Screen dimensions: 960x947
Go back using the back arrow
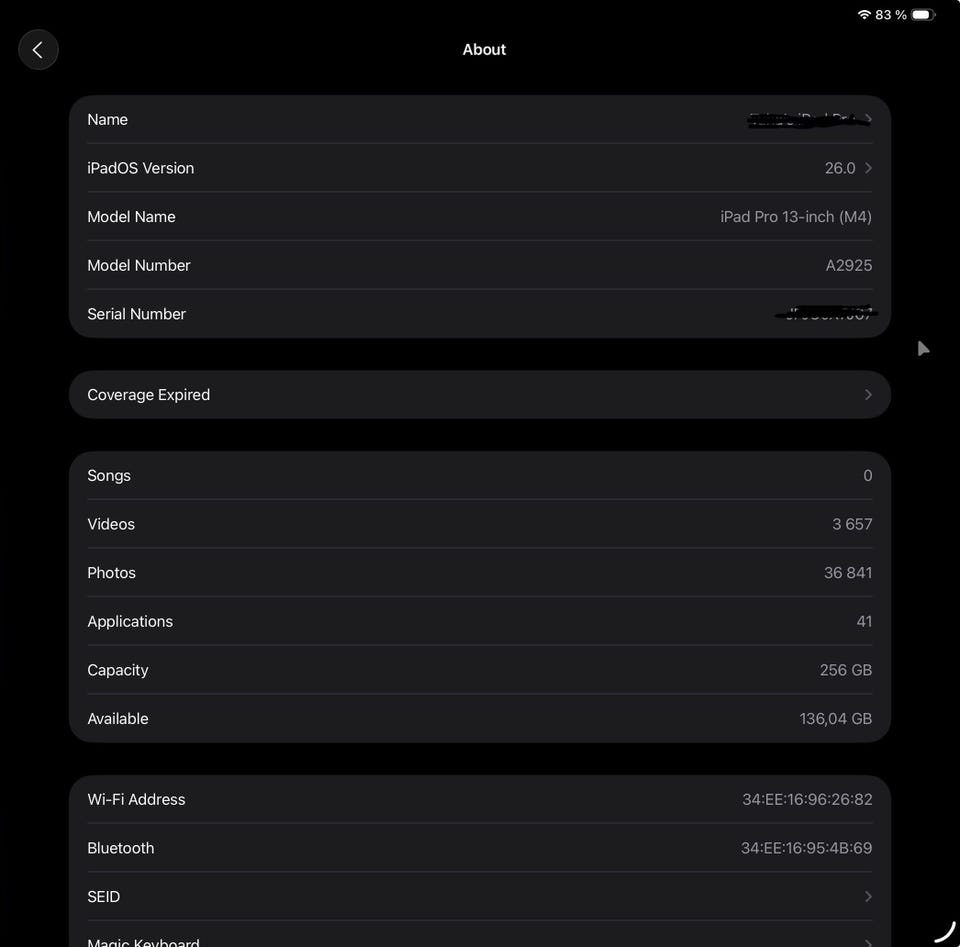38,50
